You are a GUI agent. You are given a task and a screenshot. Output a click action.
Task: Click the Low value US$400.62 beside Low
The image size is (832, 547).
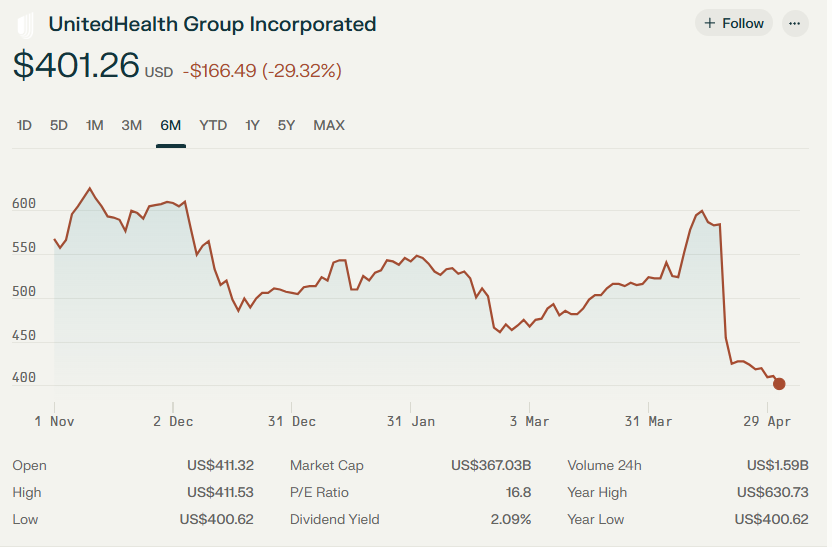(216, 519)
